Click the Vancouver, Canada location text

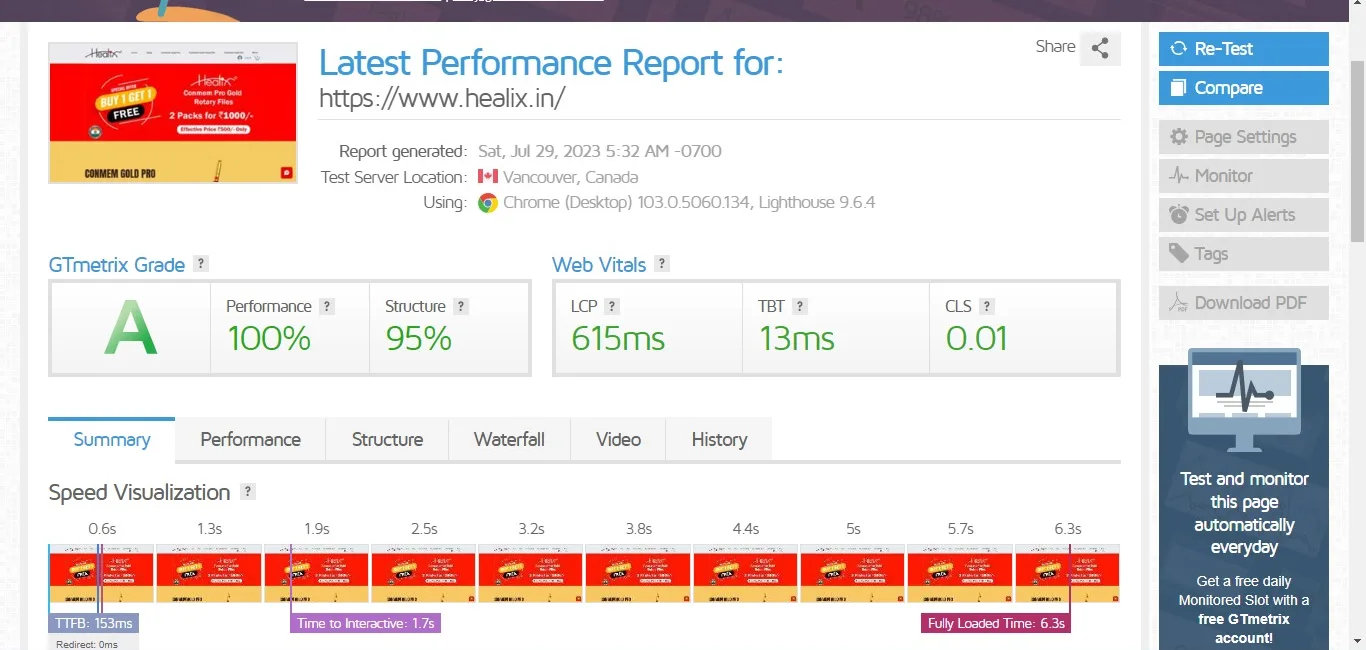570,177
